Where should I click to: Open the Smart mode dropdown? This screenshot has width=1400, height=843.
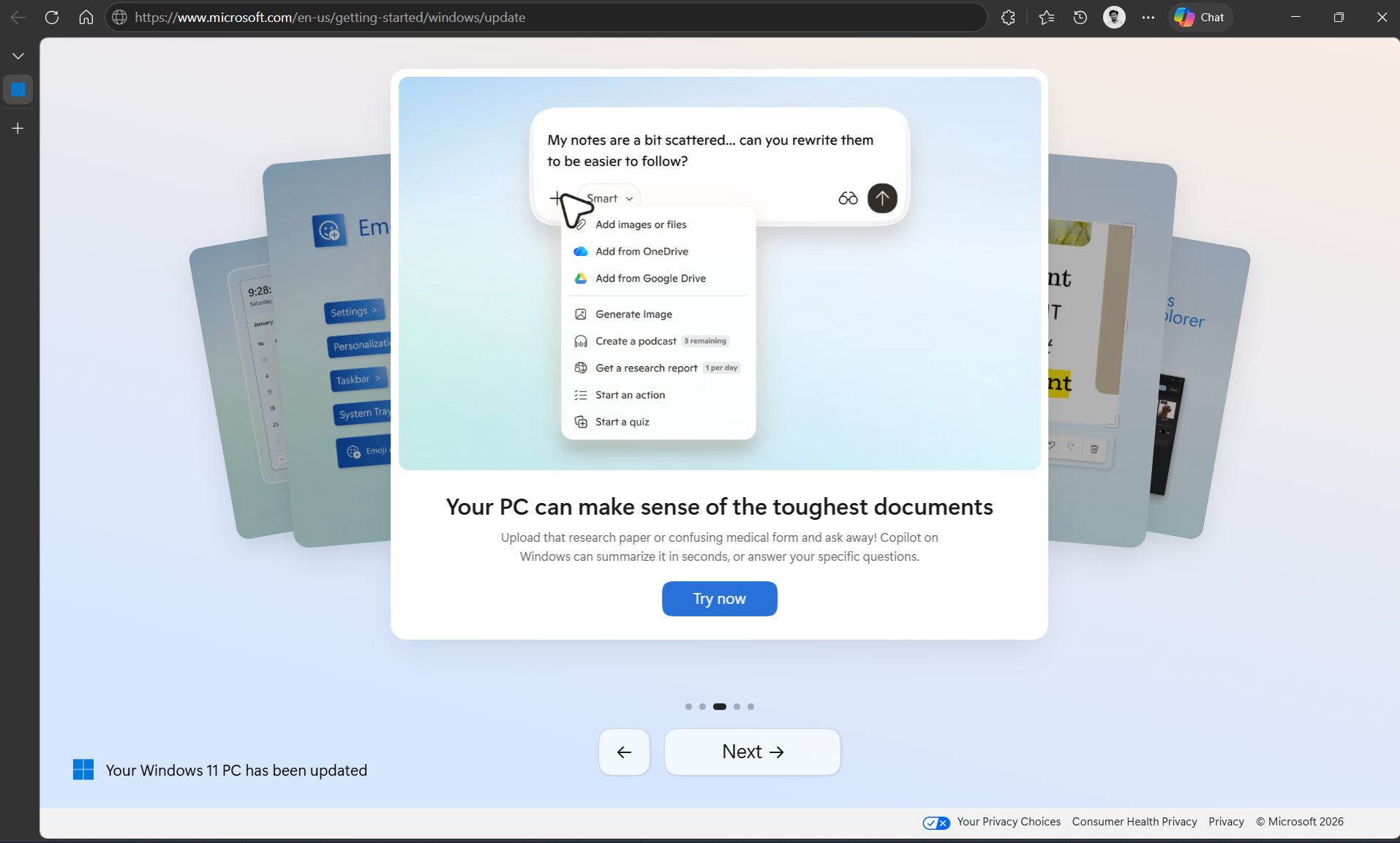(x=608, y=198)
